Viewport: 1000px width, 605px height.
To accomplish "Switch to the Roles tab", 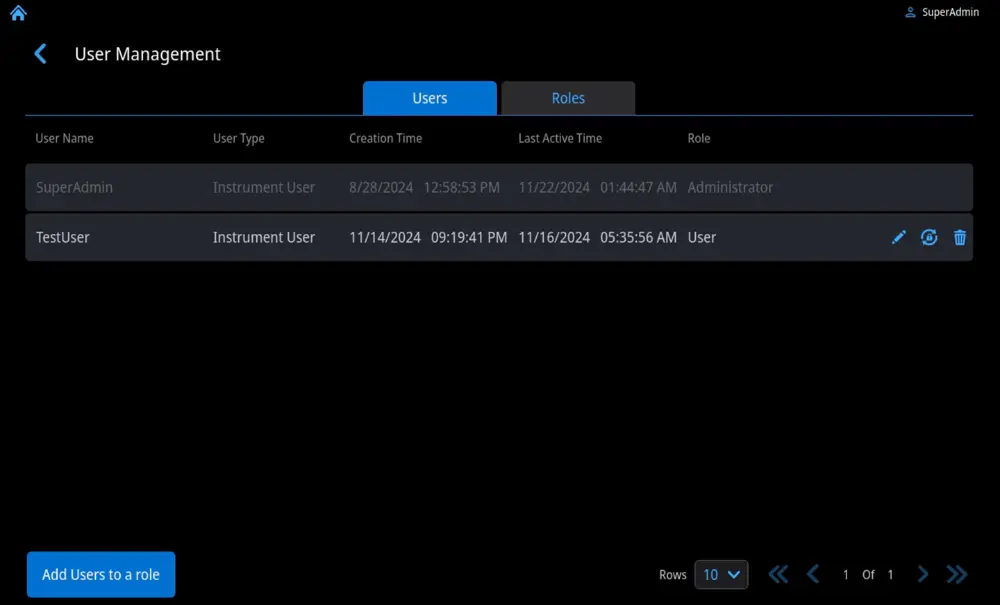I will pos(568,98).
